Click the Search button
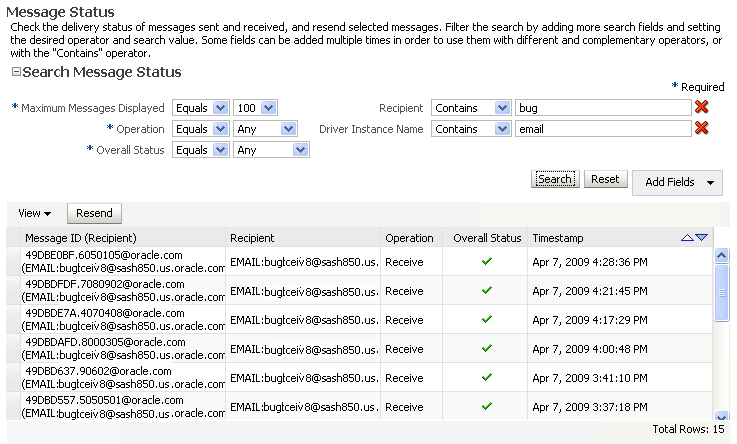 pyautogui.click(x=554, y=179)
